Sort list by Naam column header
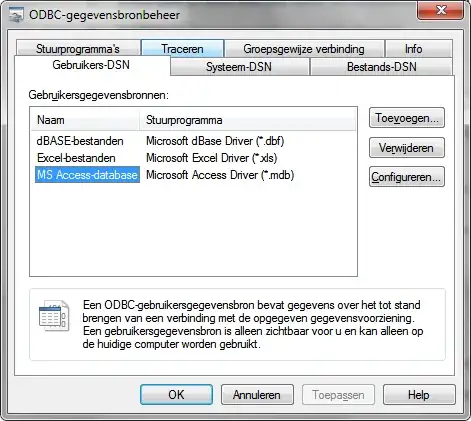Image resolution: width=471 pixels, height=421 pixels. 85,120
